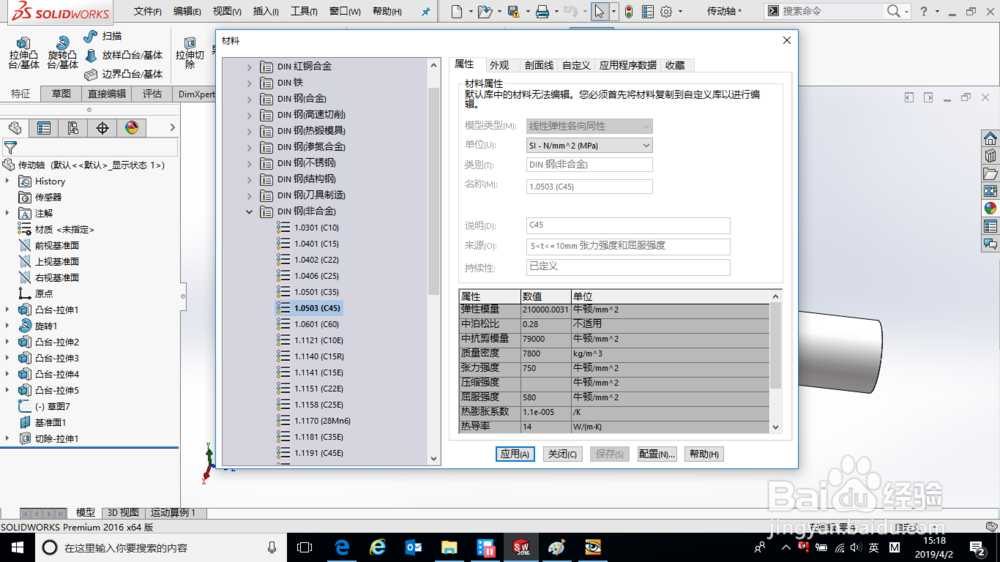The height and width of the screenshot is (562, 1000).
Task: Switch to the 外观 tab in material dialog
Action: (499, 65)
